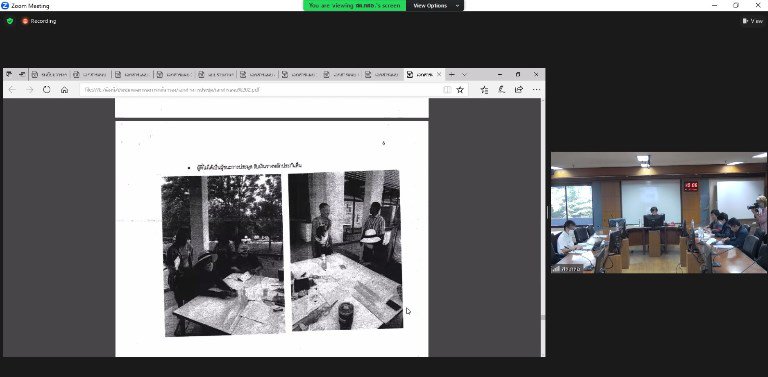768x377 pixels.
Task: Switch to the fifth browser tab
Action: (x=216, y=74)
